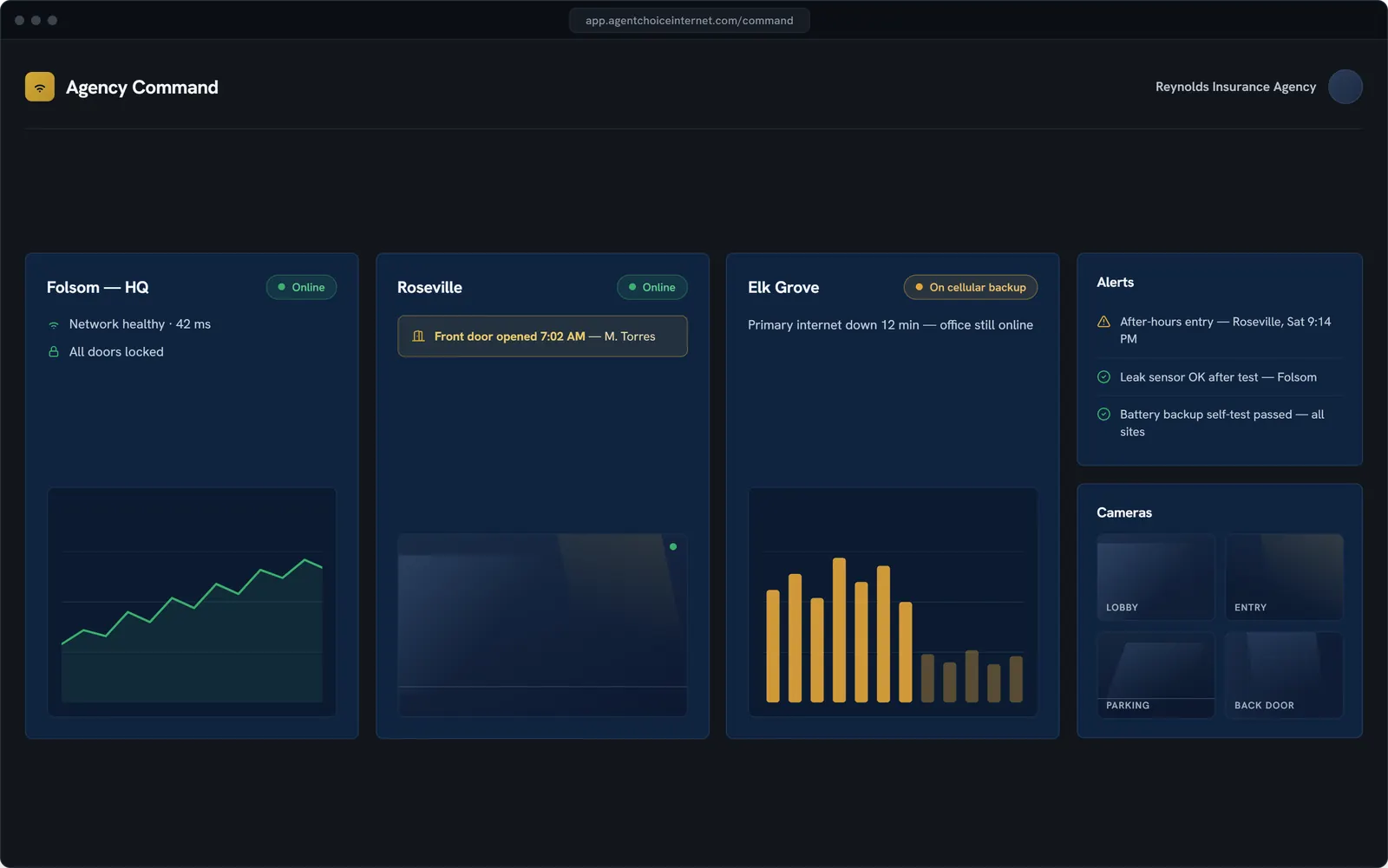Click the tallest bar in the Elk Grove chart
Screen dimensions: 1388x868
[x=839, y=630]
